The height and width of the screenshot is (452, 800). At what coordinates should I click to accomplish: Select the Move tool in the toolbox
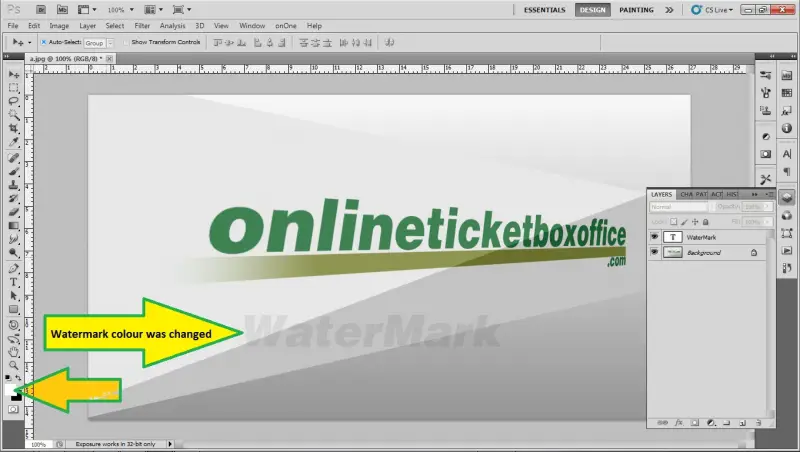pos(14,74)
